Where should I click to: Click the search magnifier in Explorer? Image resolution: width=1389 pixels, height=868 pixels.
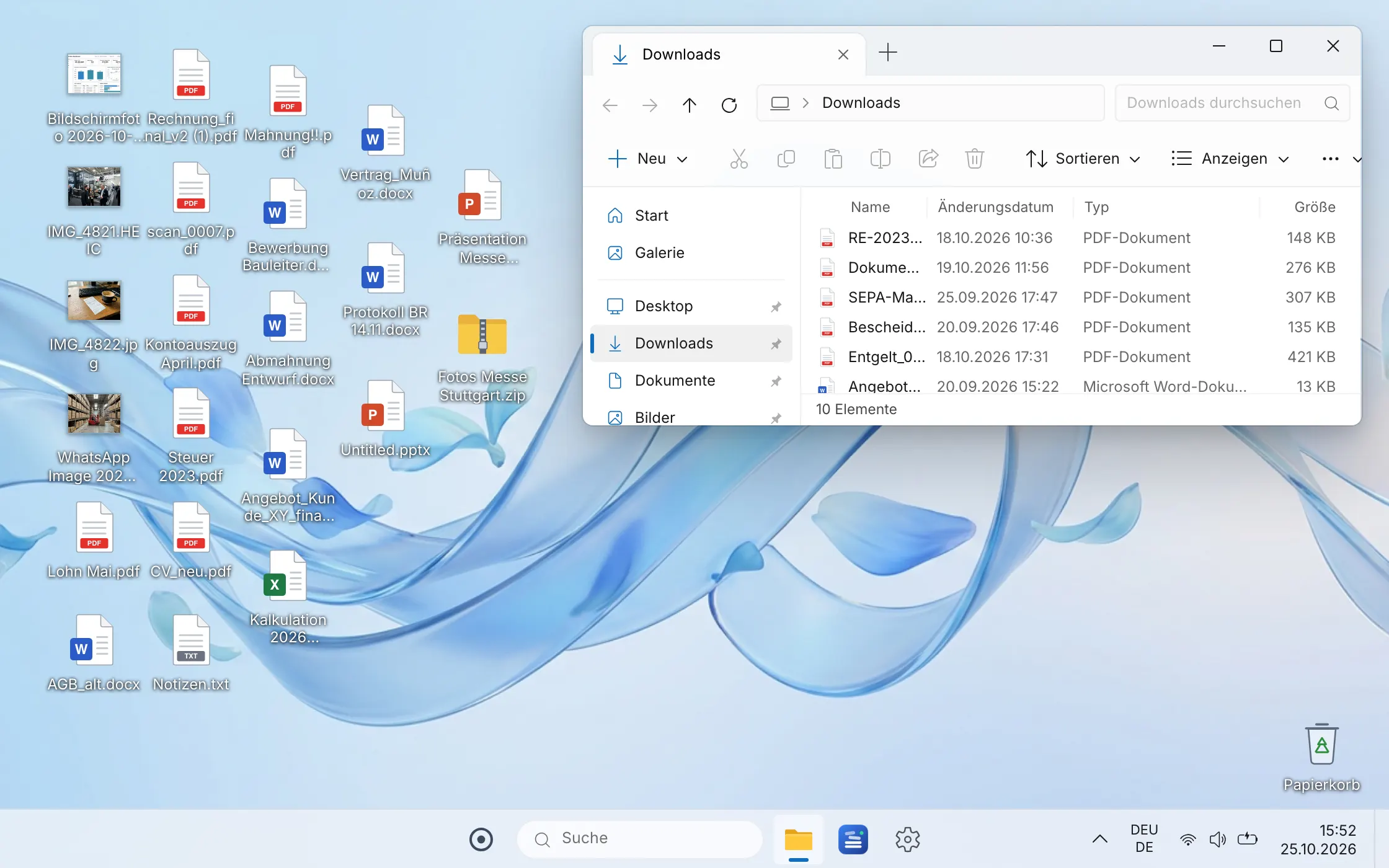coord(1331,103)
